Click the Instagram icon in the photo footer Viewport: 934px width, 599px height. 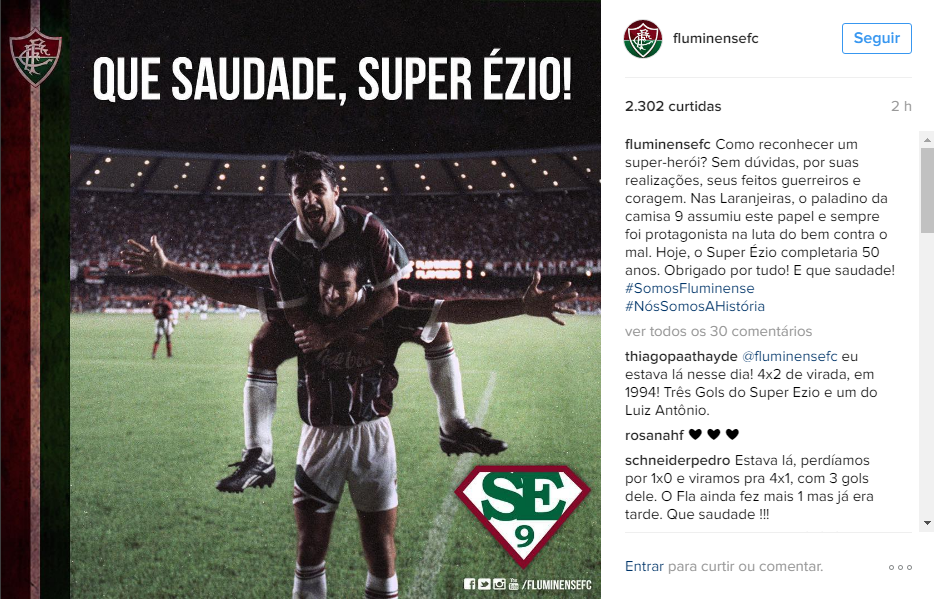(x=499, y=584)
